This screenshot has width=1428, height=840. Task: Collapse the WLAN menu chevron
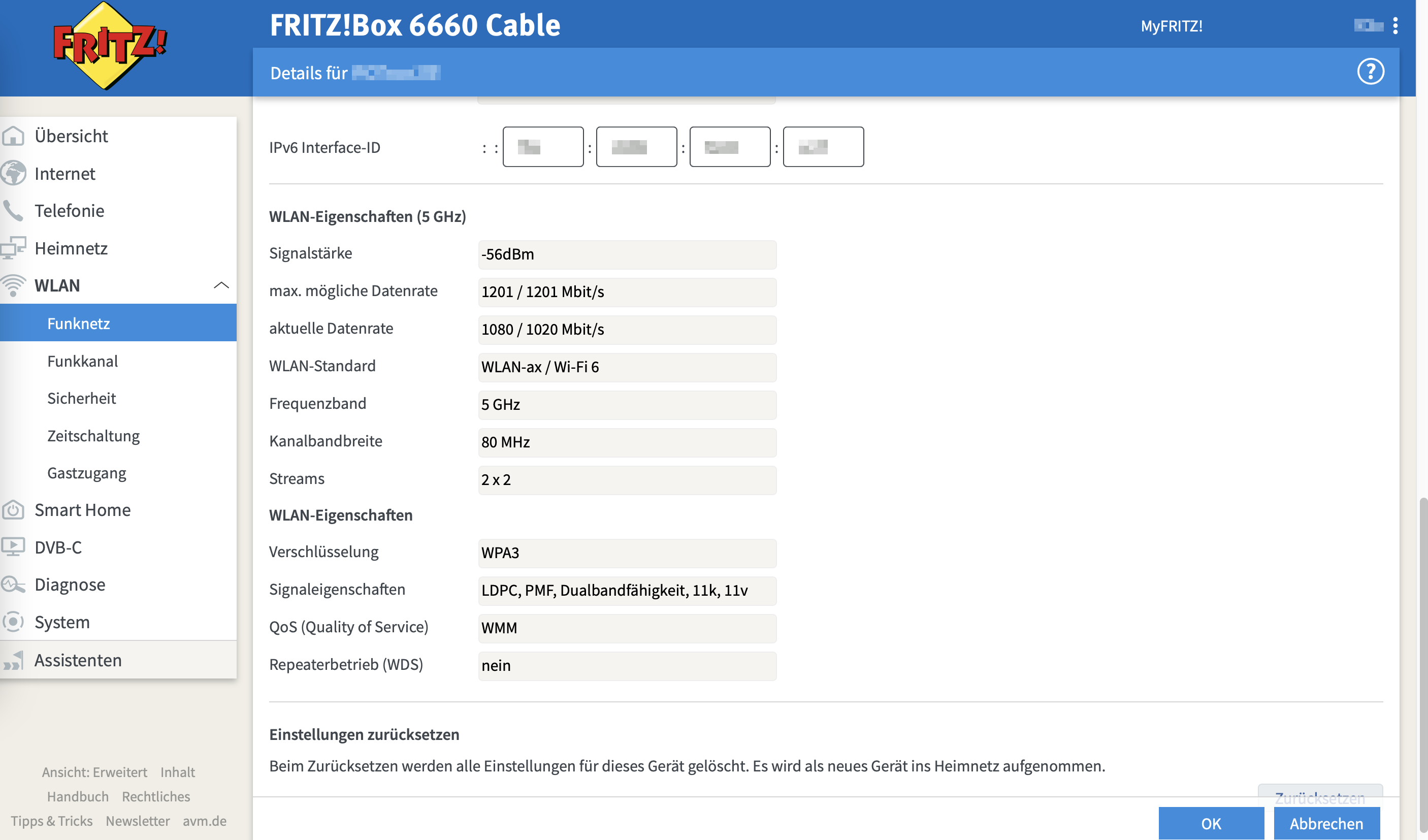click(221, 285)
